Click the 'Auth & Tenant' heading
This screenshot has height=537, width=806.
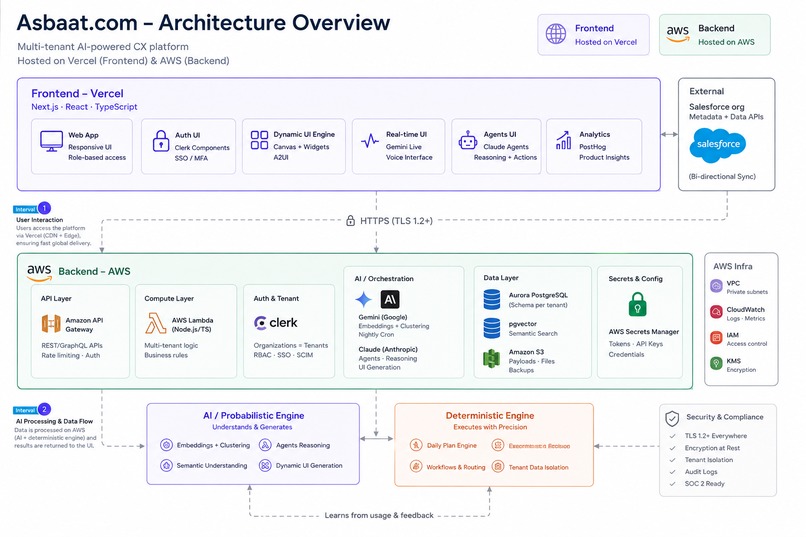pos(276,298)
